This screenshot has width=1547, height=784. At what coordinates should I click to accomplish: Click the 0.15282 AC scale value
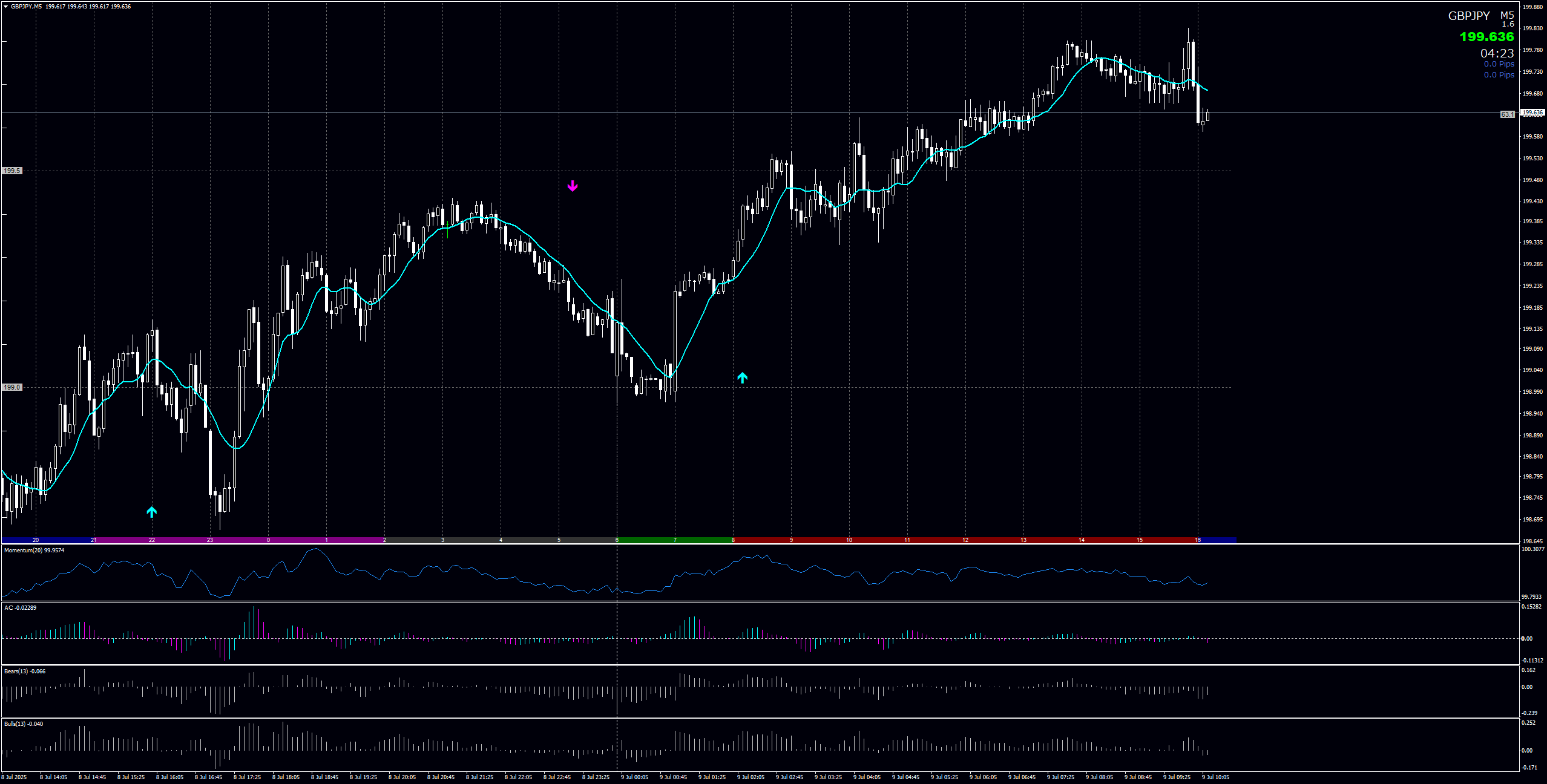[x=1532, y=607]
